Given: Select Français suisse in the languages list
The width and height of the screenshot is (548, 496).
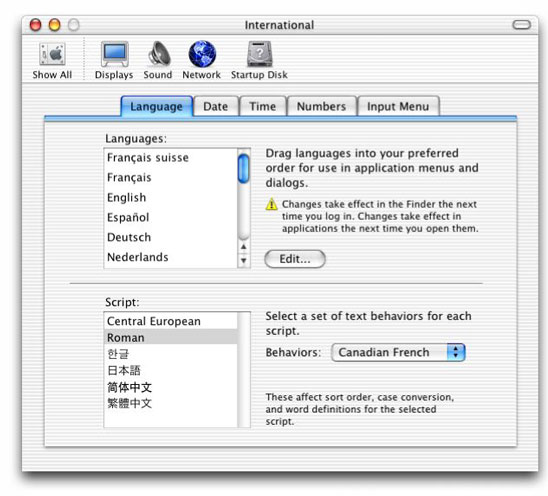Looking at the screenshot, I should coord(171,158).
